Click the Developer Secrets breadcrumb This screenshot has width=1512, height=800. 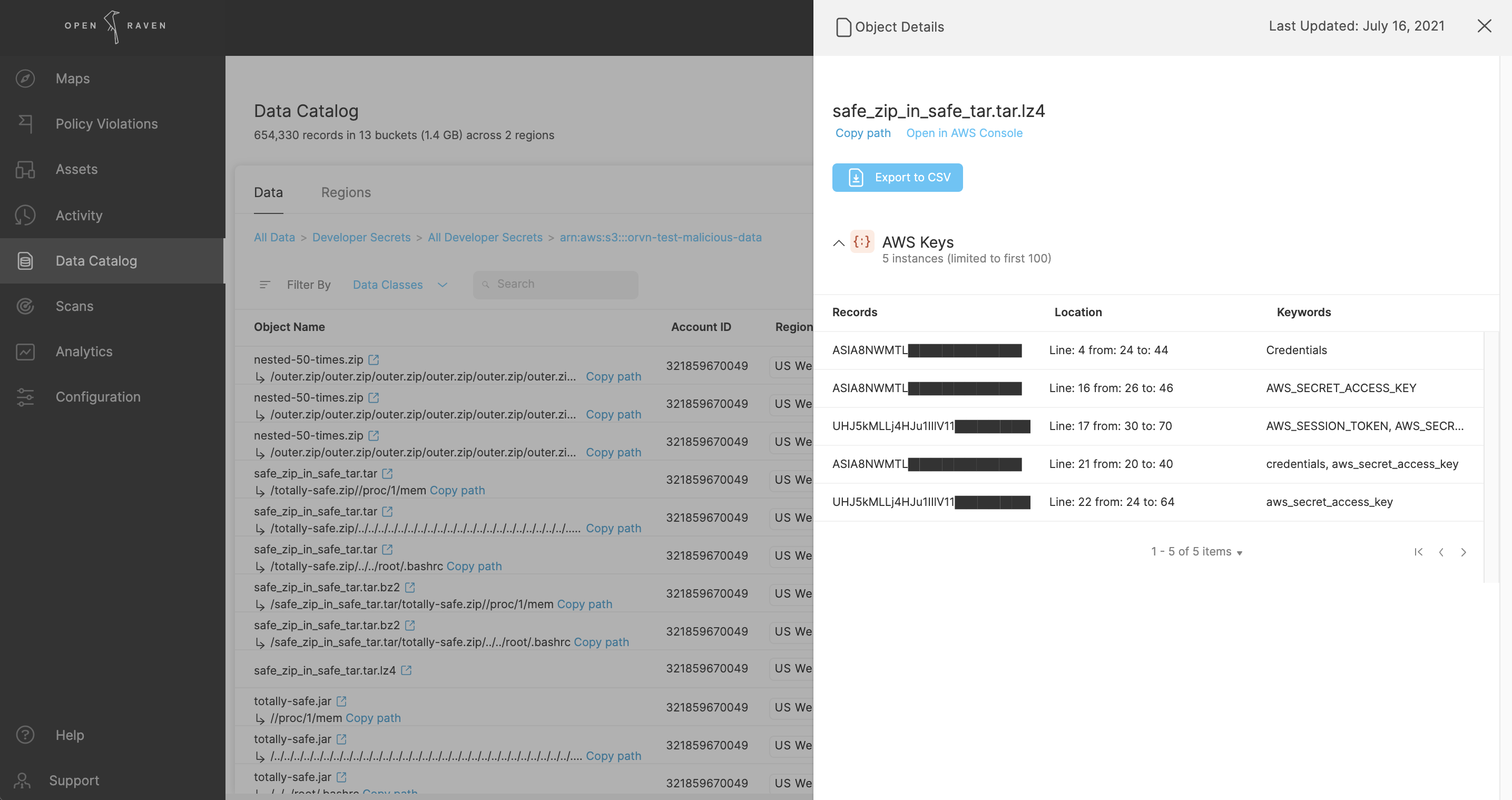361,237
